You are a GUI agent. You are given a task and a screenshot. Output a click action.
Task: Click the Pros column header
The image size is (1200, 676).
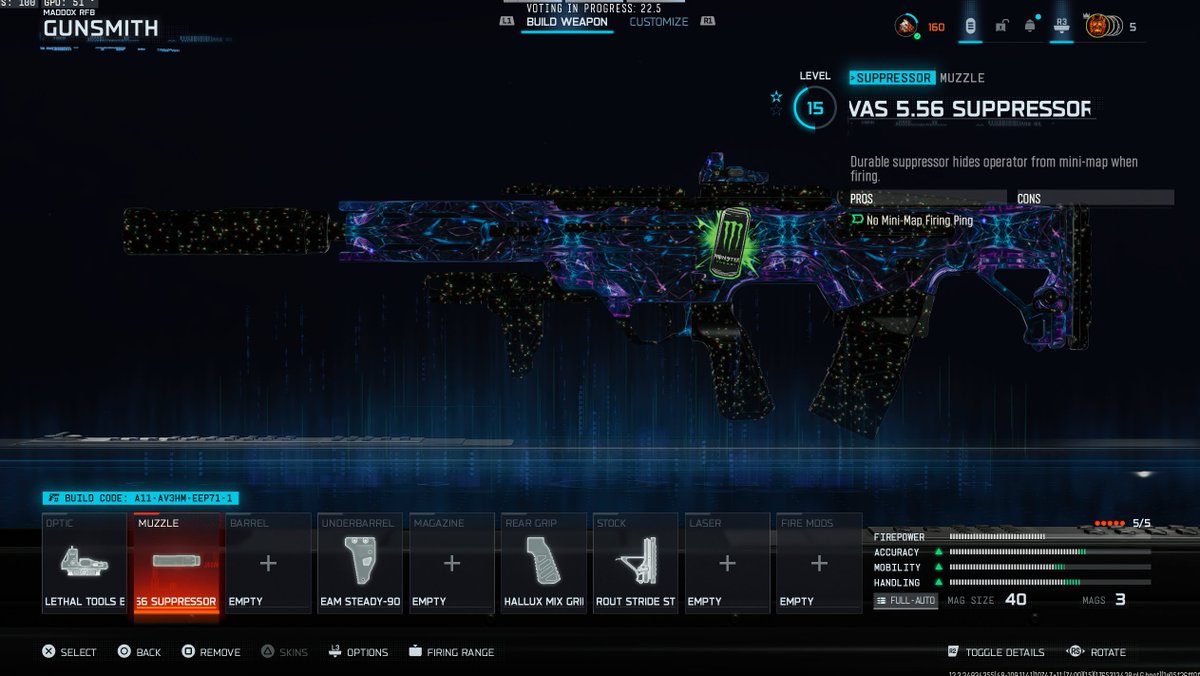coord(927,198)
